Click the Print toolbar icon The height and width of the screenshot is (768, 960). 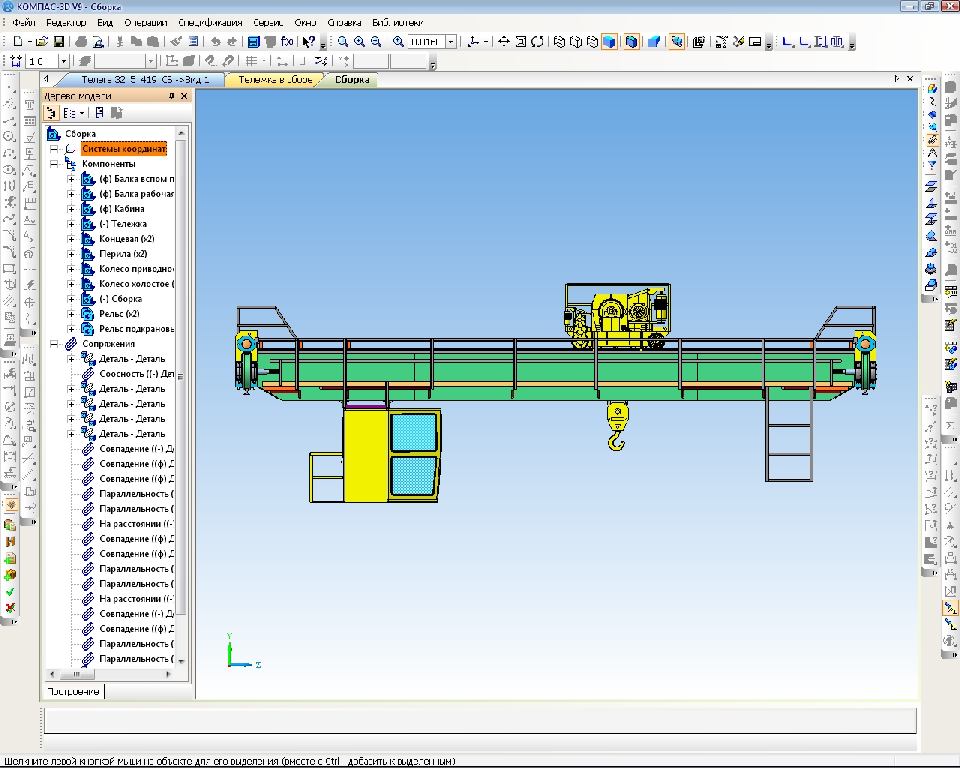click(x=82, y=42)
